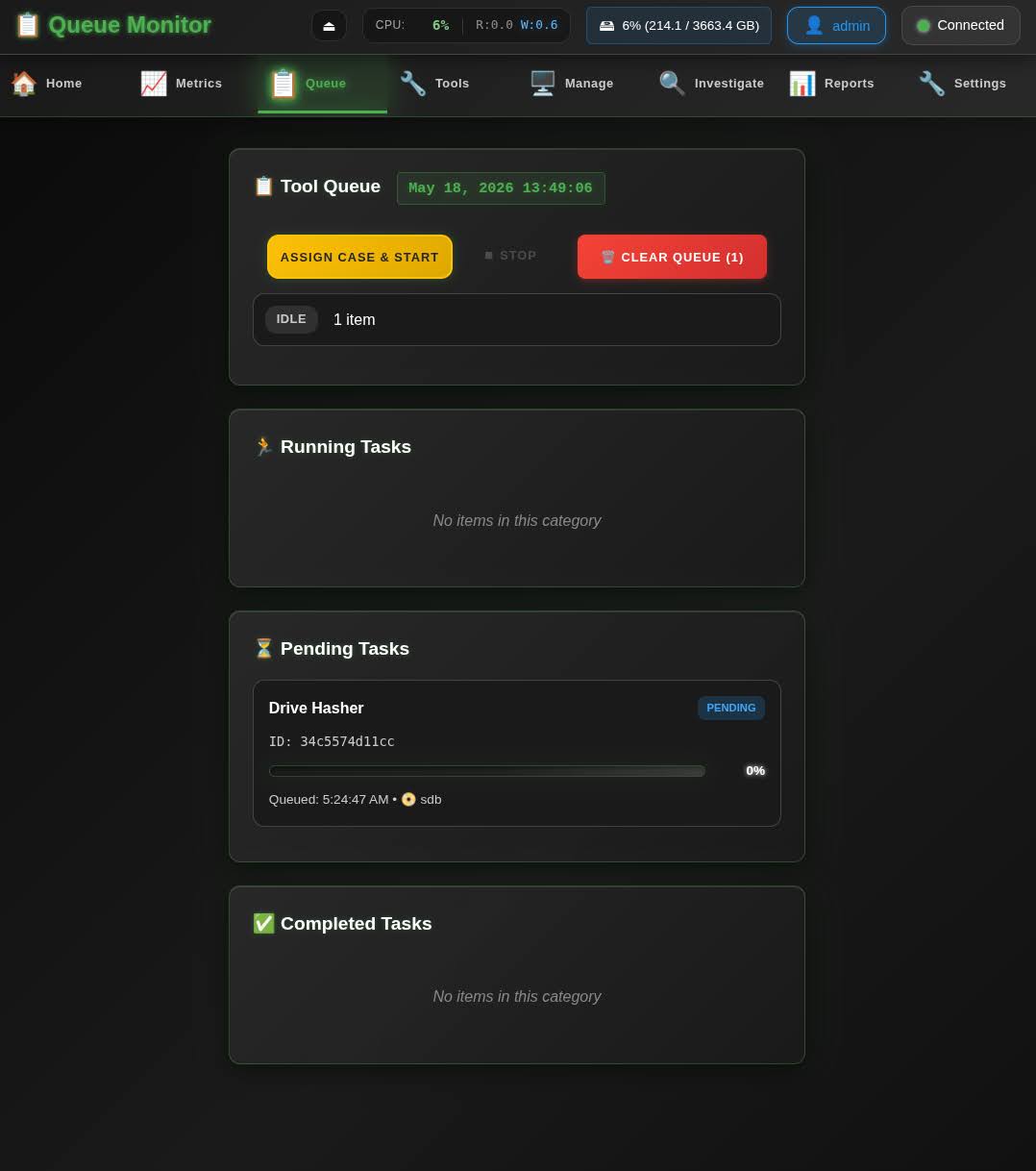Click the Connected status badge
Screen dimensions: 1036x1171
[960, 26]
